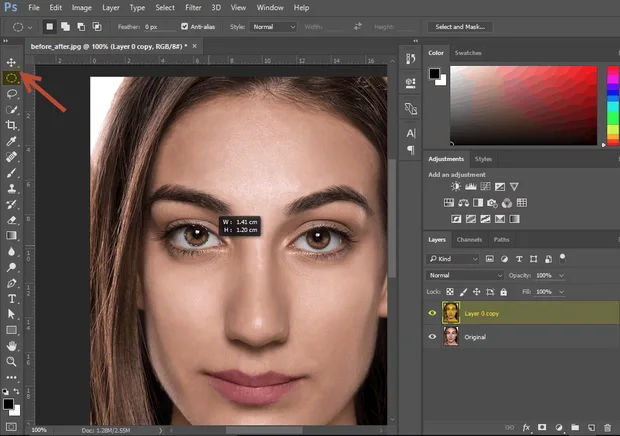Pick the Eyedropper tool
The image size is (620, 436).
pyautogui.click(x=11, y=141)
